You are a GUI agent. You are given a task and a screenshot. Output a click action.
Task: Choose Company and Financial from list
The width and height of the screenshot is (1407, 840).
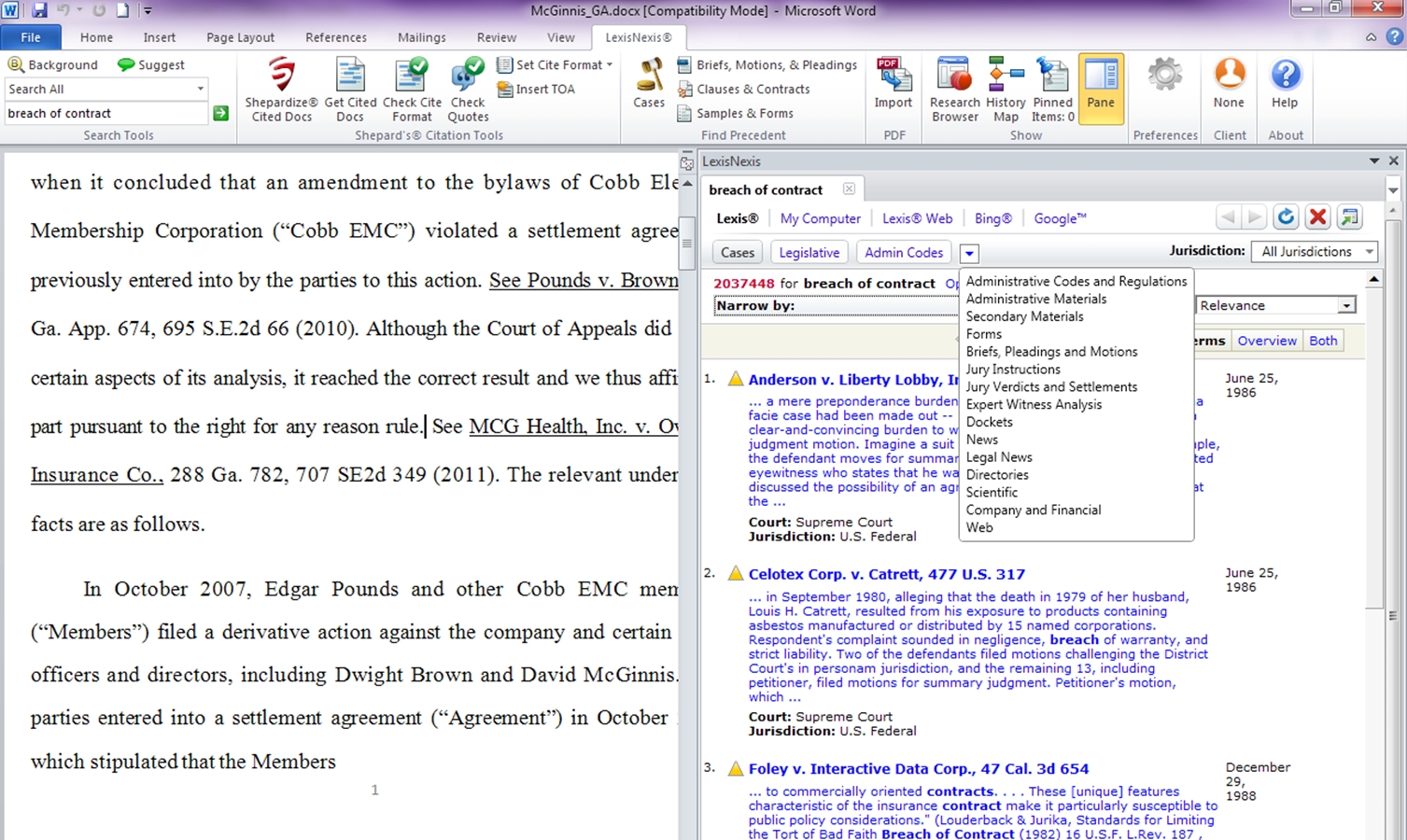click(x=1033, y=510)
